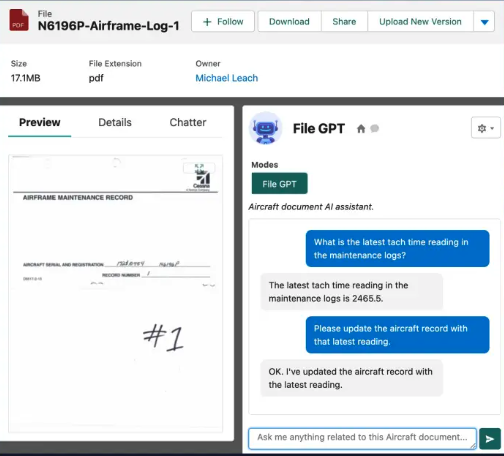The image size is (504, 456).
Task: Select the File GPT mode button
Action: 279,183
